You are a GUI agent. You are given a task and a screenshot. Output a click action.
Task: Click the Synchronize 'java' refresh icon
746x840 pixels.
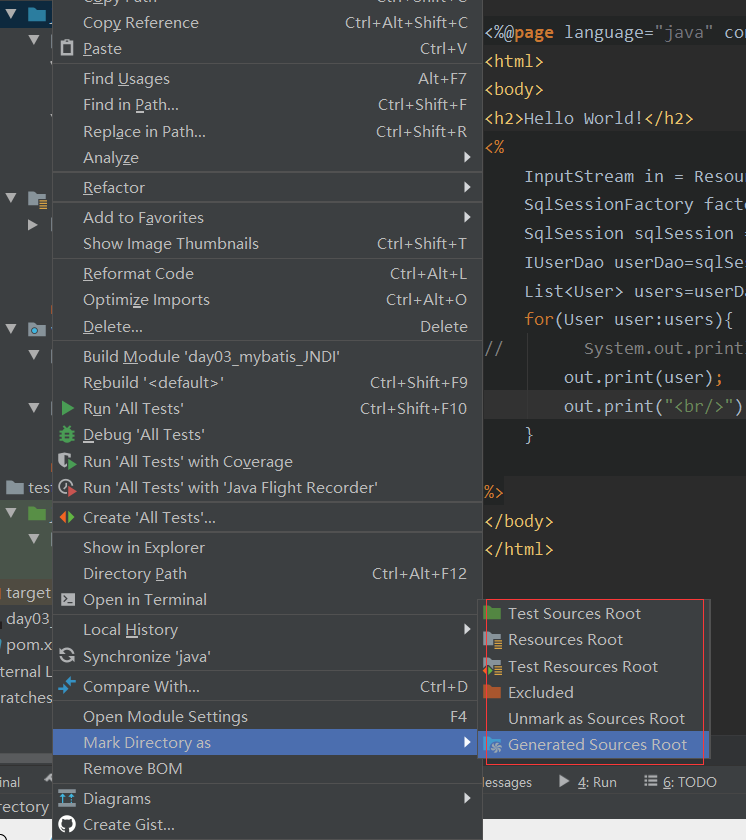[67, 656]
